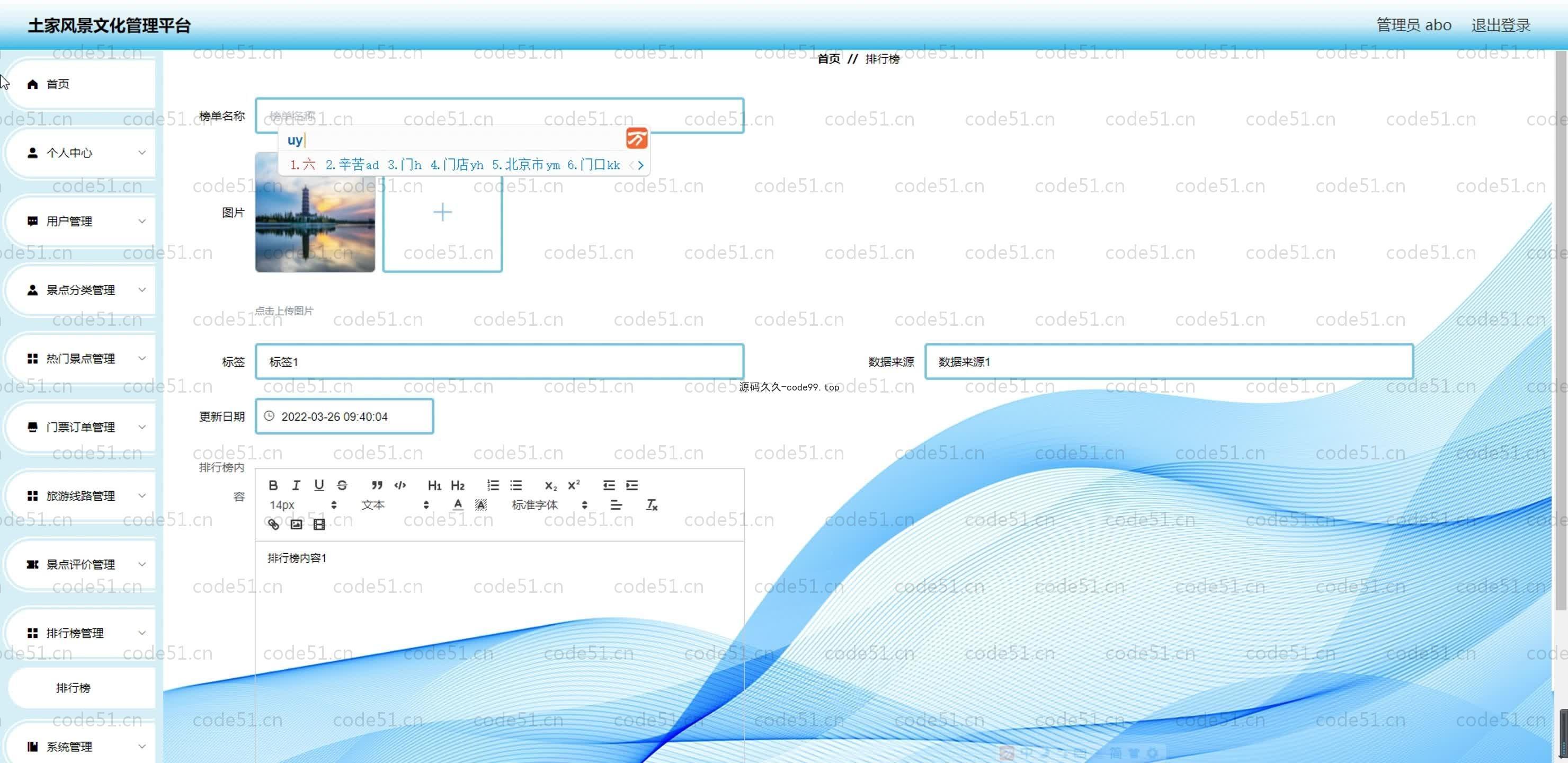Viewport: 1568px width, 763px height.
Task: Click the uploaded pagoda image thumbnail
Action: coord(315,212)
